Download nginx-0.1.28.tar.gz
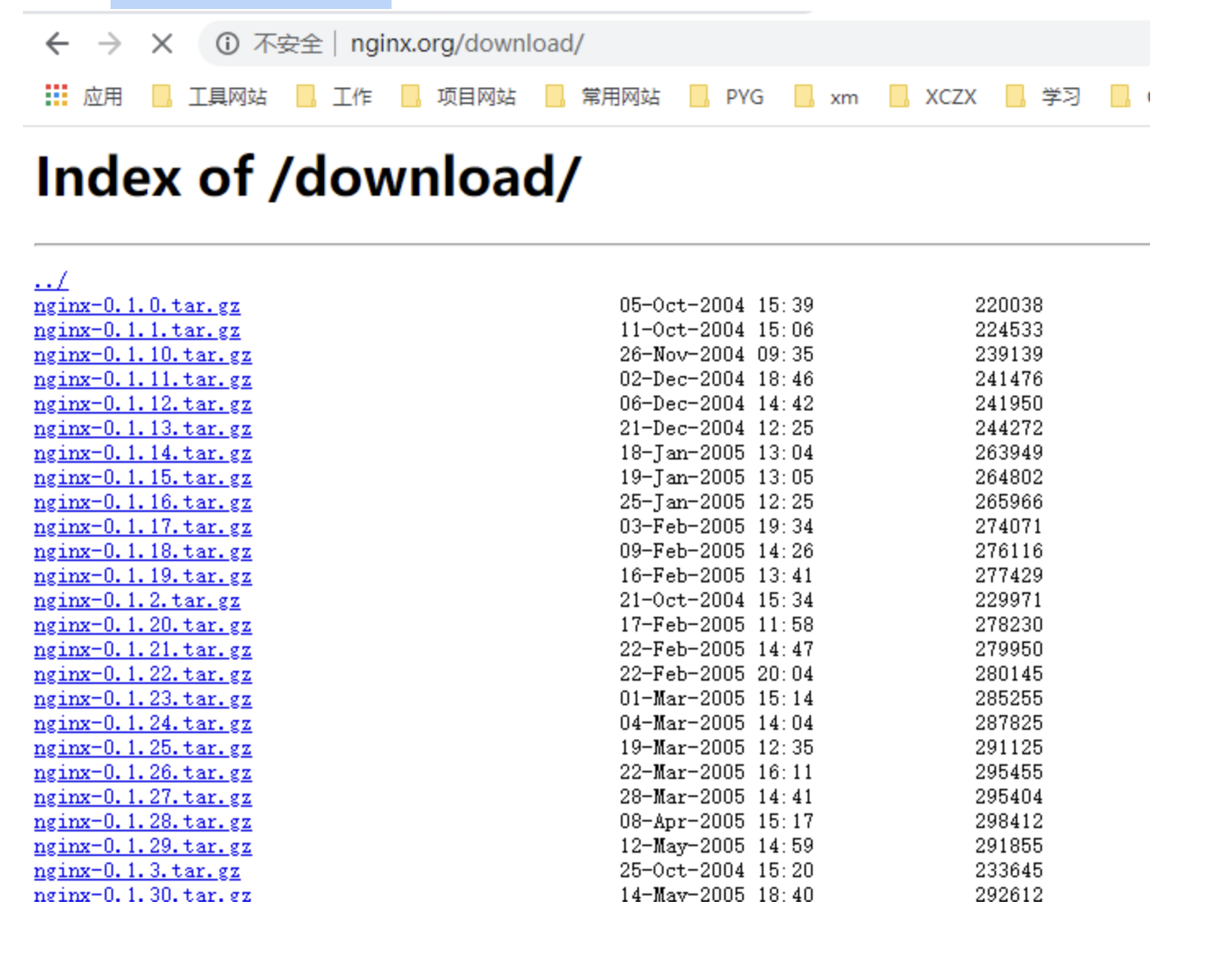 pos(143,822)
